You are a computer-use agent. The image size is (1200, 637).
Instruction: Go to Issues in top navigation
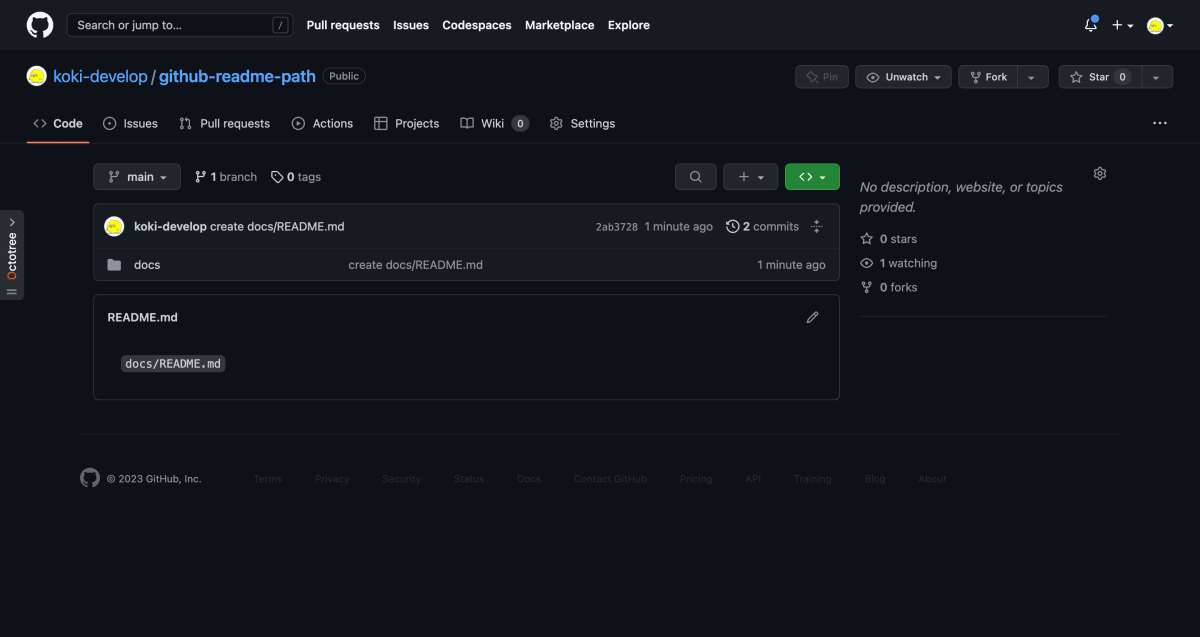pos(411,25)
